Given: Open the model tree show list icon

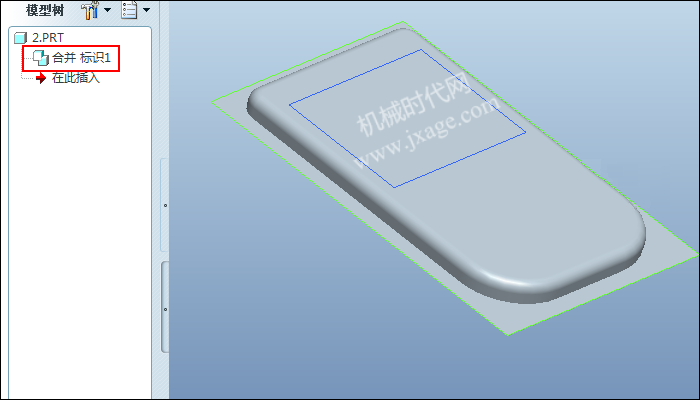Looking at the screenshot, I should click(129, 10).
